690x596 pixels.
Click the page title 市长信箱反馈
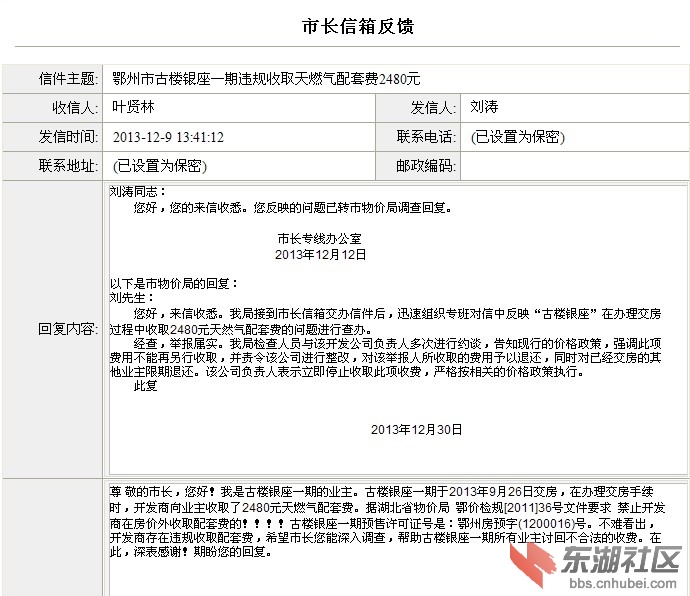click(x=358, y=26)
